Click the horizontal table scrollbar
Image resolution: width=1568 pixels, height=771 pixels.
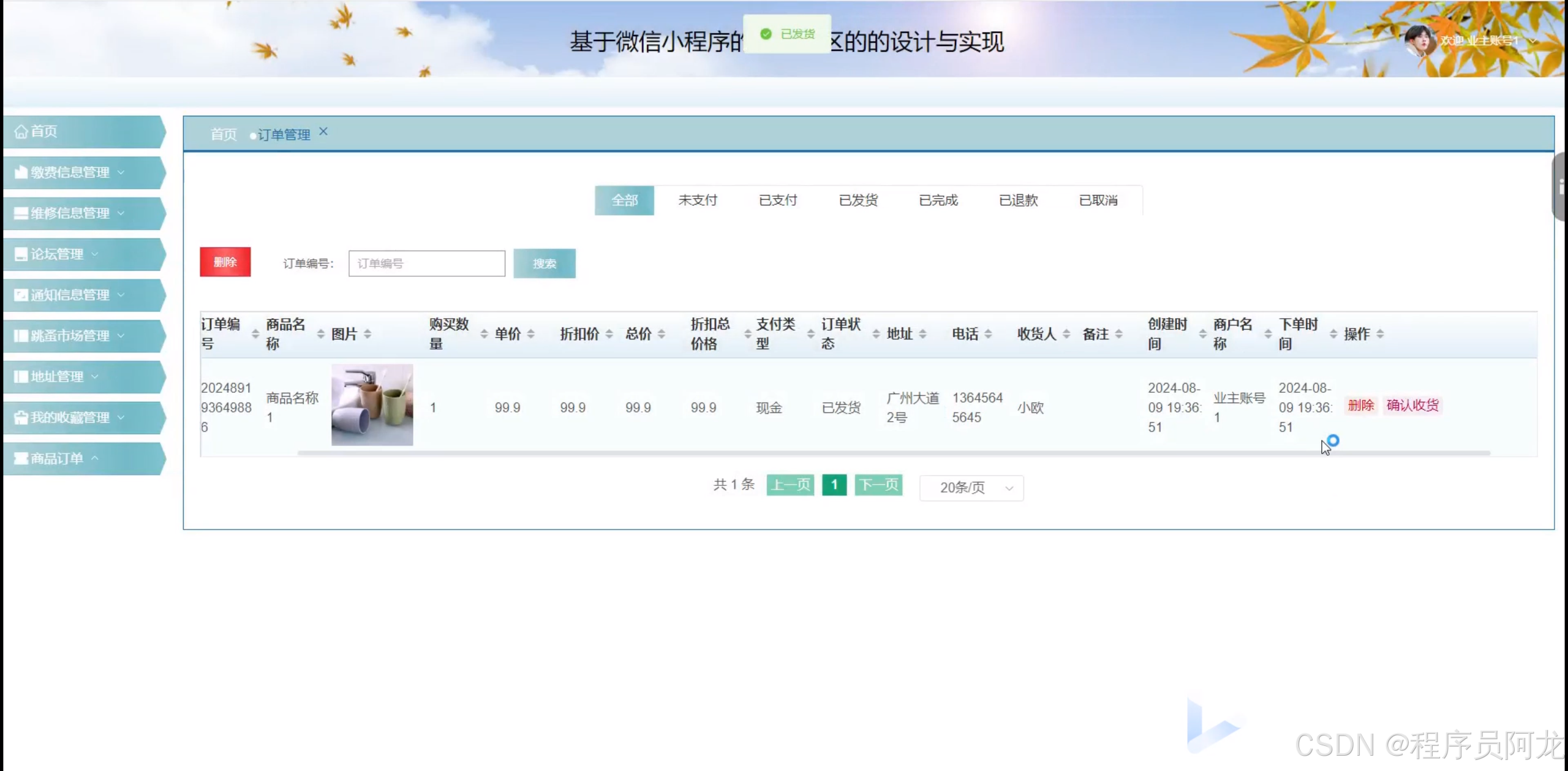point(893,453)
